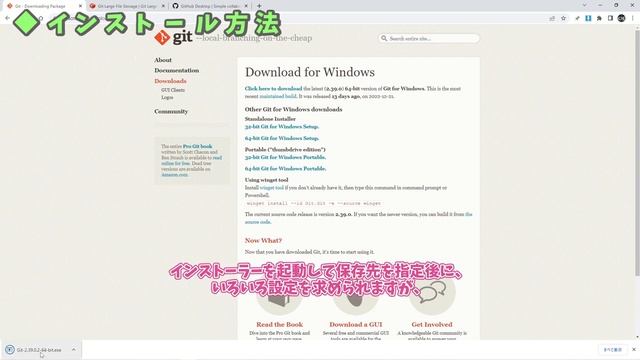Click the search magnifier icon on git site
This screenshot has width=640, height=360.
(x=384, y=38)
